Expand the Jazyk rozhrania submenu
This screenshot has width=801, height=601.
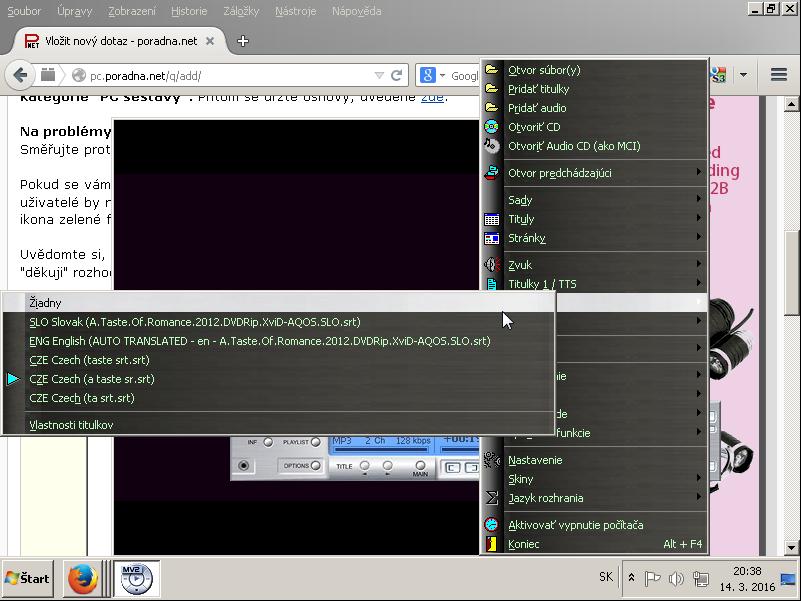click(x=545, y=498)
